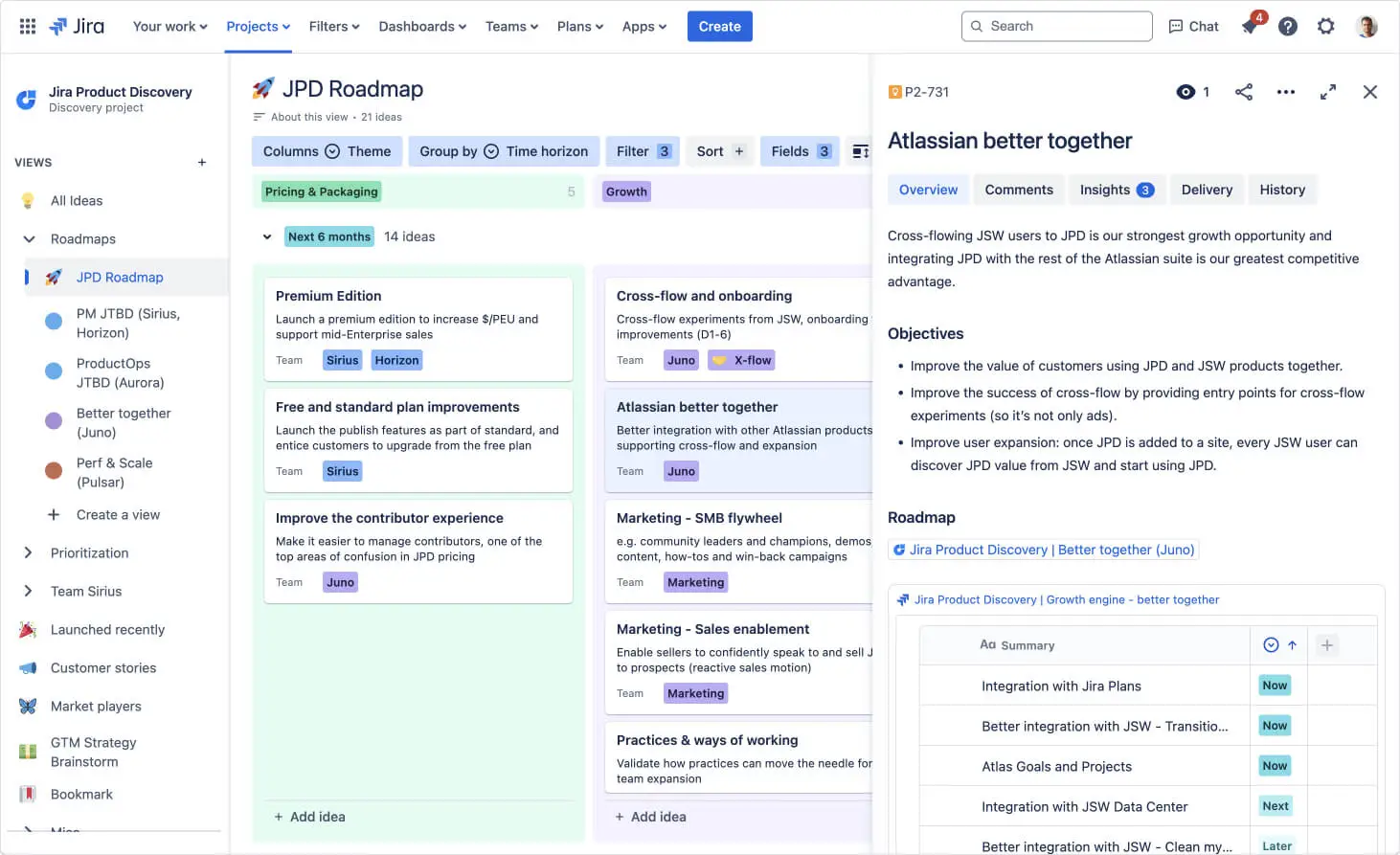Open the Your work menu

169,26
